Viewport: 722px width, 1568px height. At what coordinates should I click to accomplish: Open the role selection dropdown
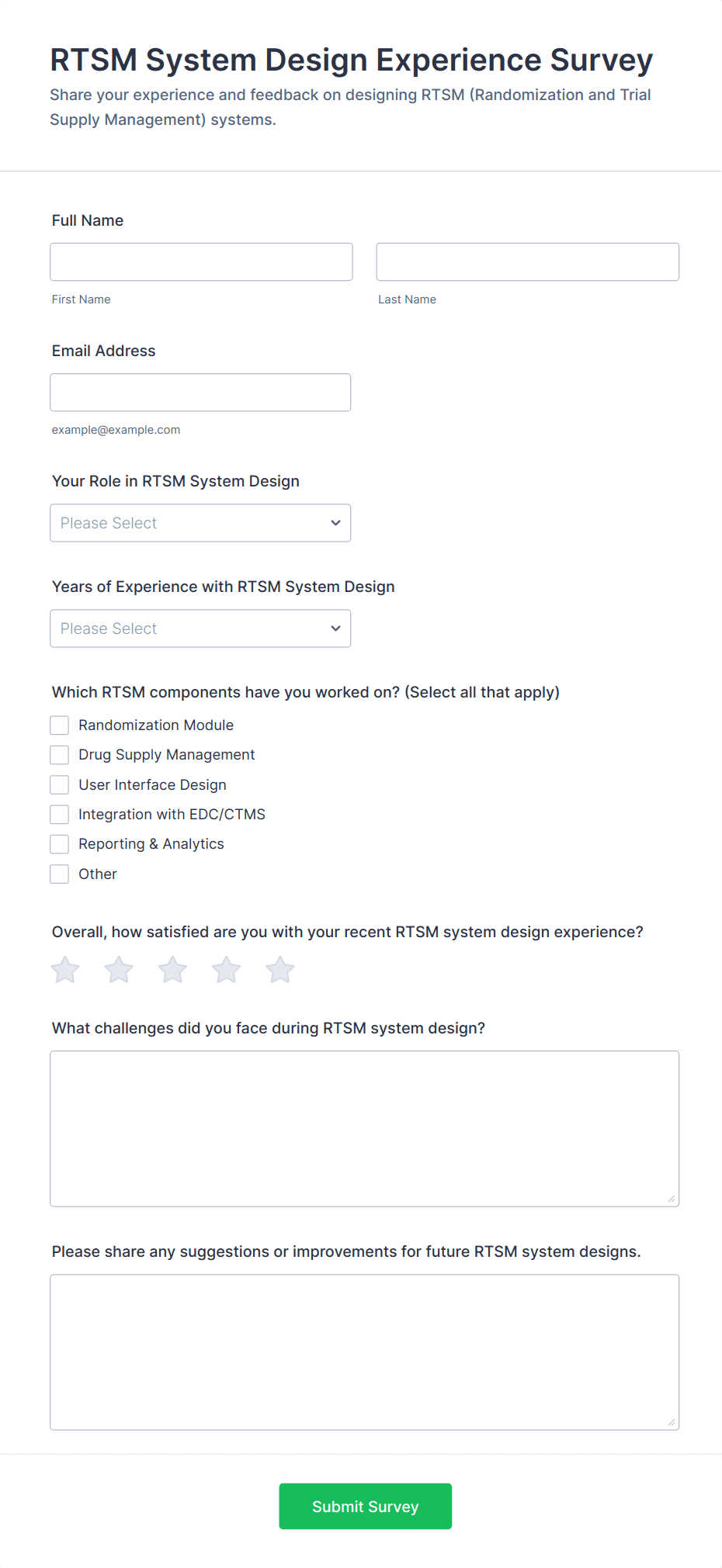click(x=200, y=523)
